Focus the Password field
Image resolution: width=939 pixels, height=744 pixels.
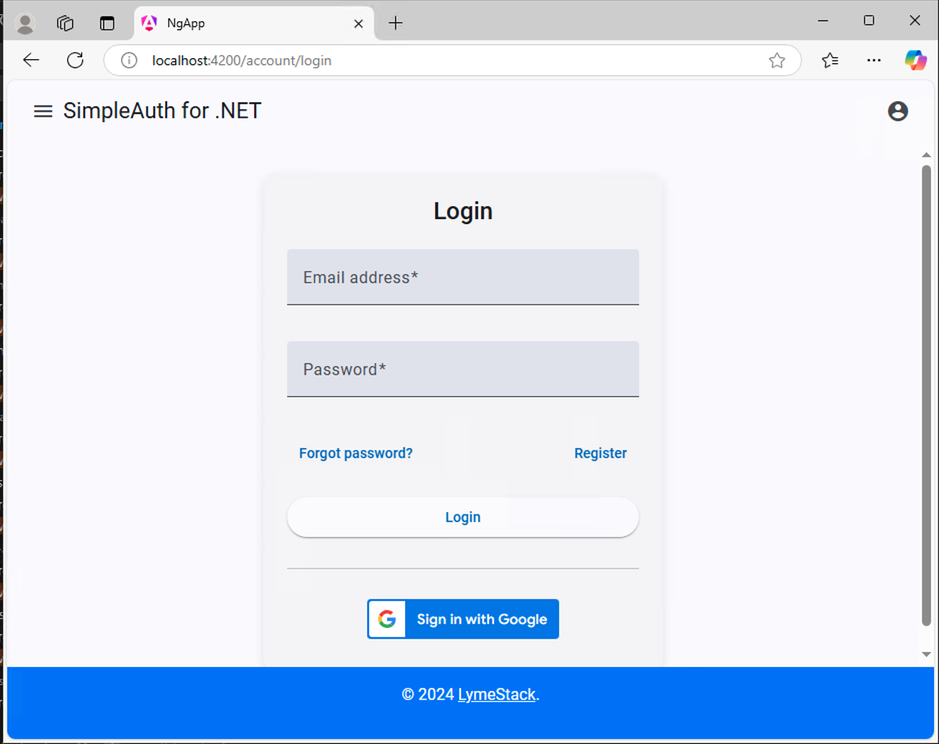click(x=463, y=369)
